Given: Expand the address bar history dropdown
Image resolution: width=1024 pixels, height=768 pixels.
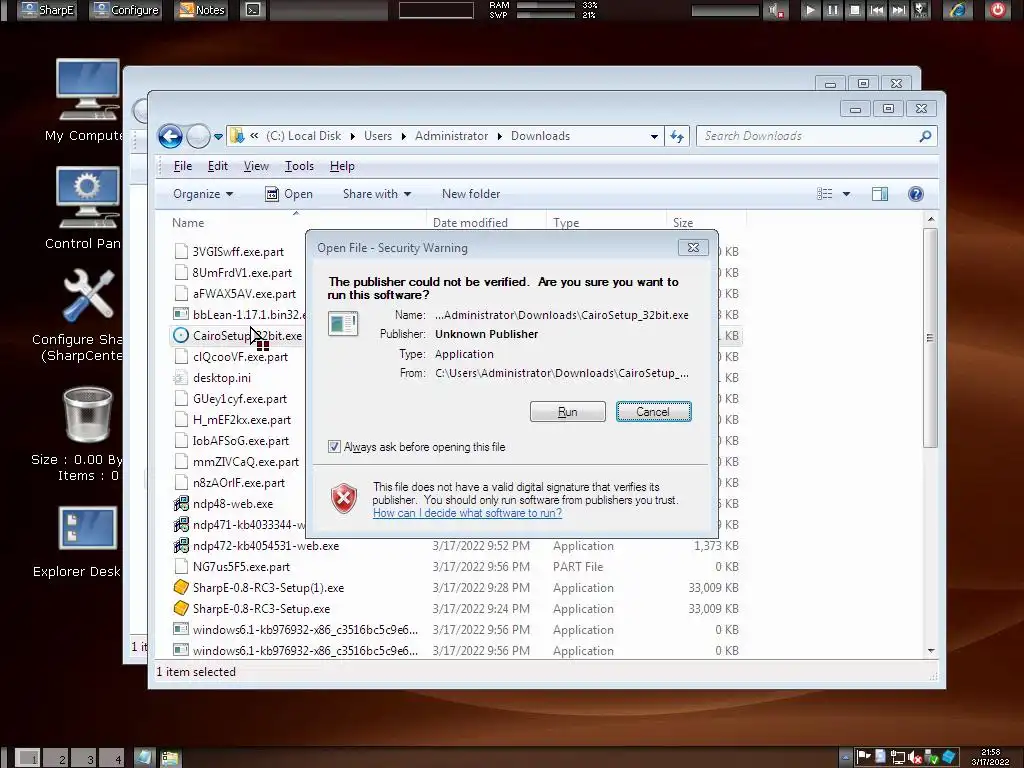Looking at the screenshot, I should click(654, 136).
